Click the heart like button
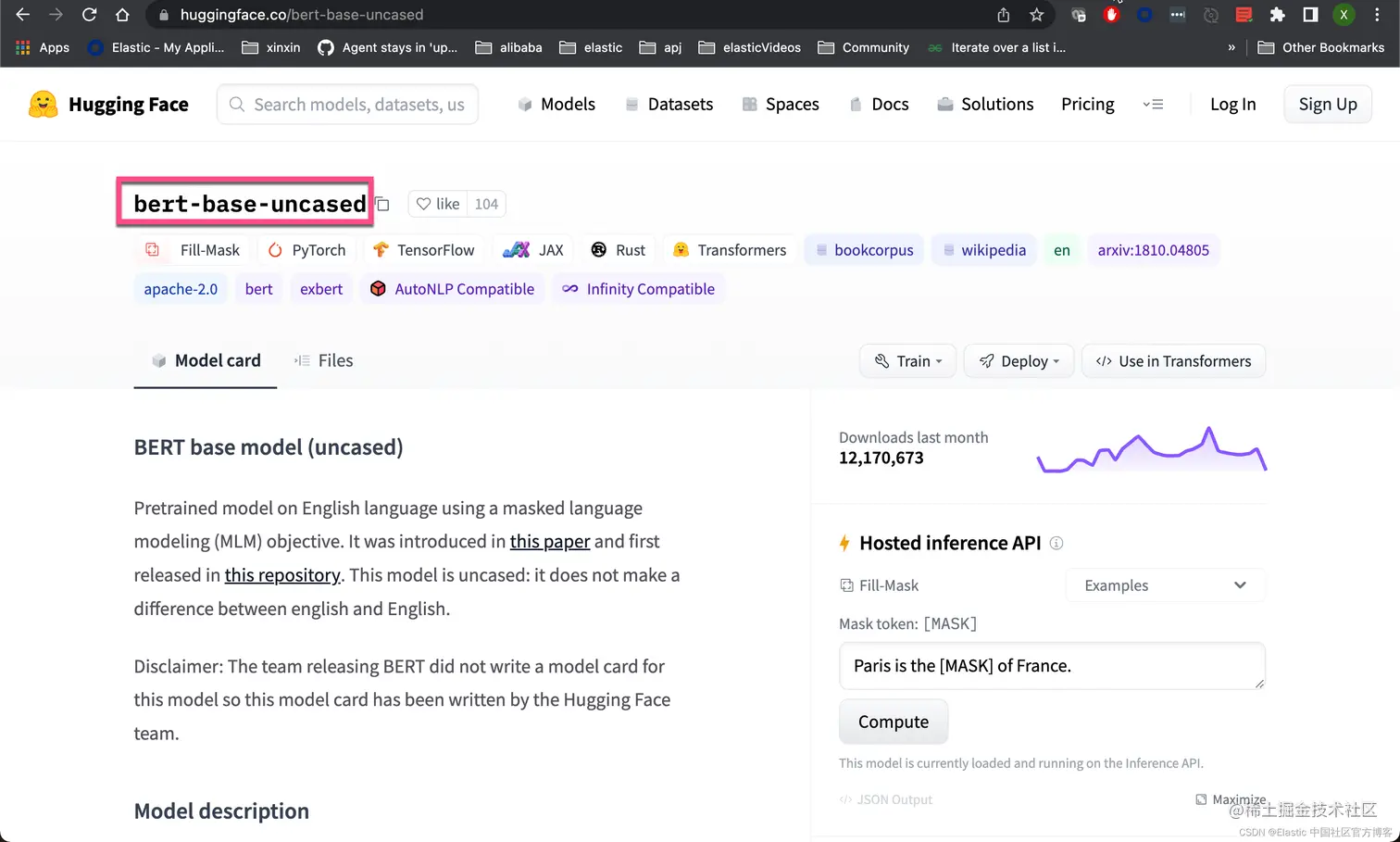Screen dimensions: 1400x842 point(437,204)
